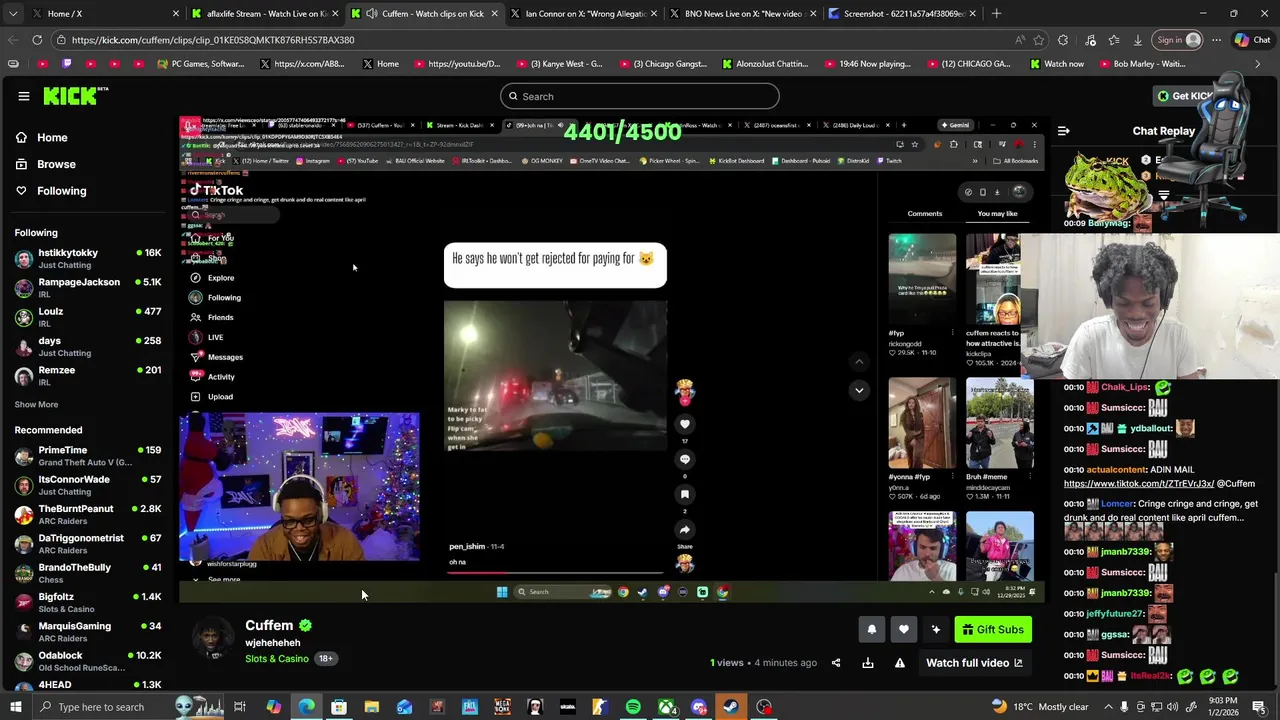Image resolution: width=1280 pixels, height=720 pixels.
Task: Click the Sign in button
Action: pos(1178,40)
